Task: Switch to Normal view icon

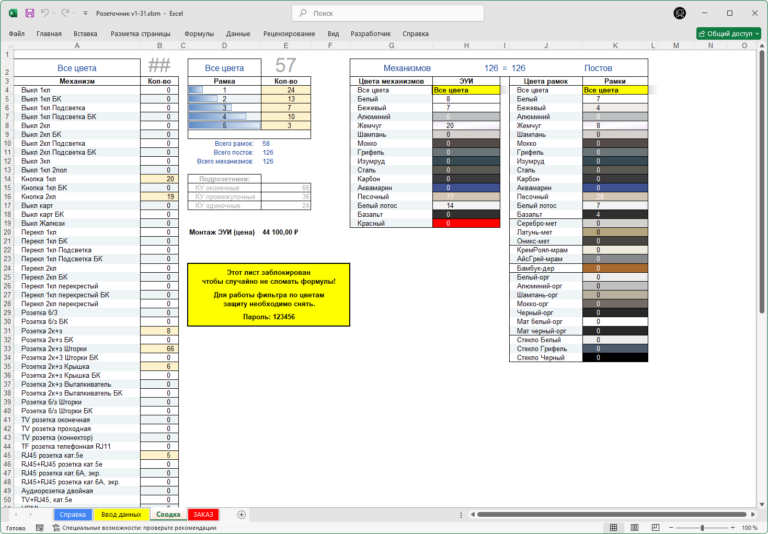Action: (x=613, y=528)
